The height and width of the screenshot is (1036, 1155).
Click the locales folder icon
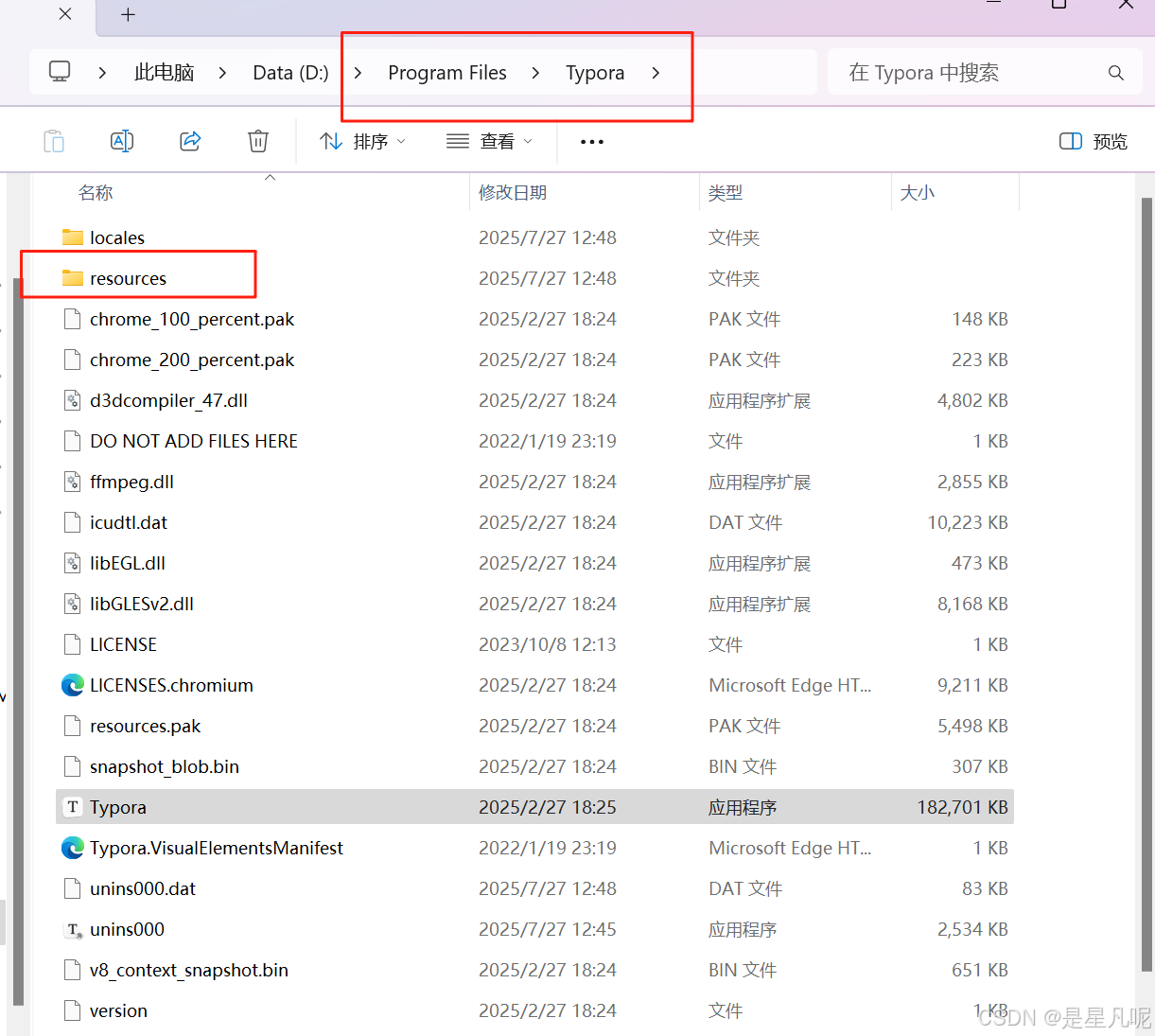[x=73, y=237]
